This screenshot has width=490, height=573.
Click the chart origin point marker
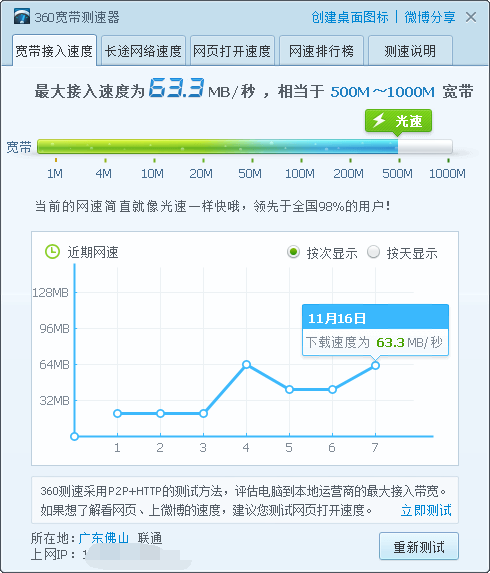pyautogui.click(x=75, y=436)
